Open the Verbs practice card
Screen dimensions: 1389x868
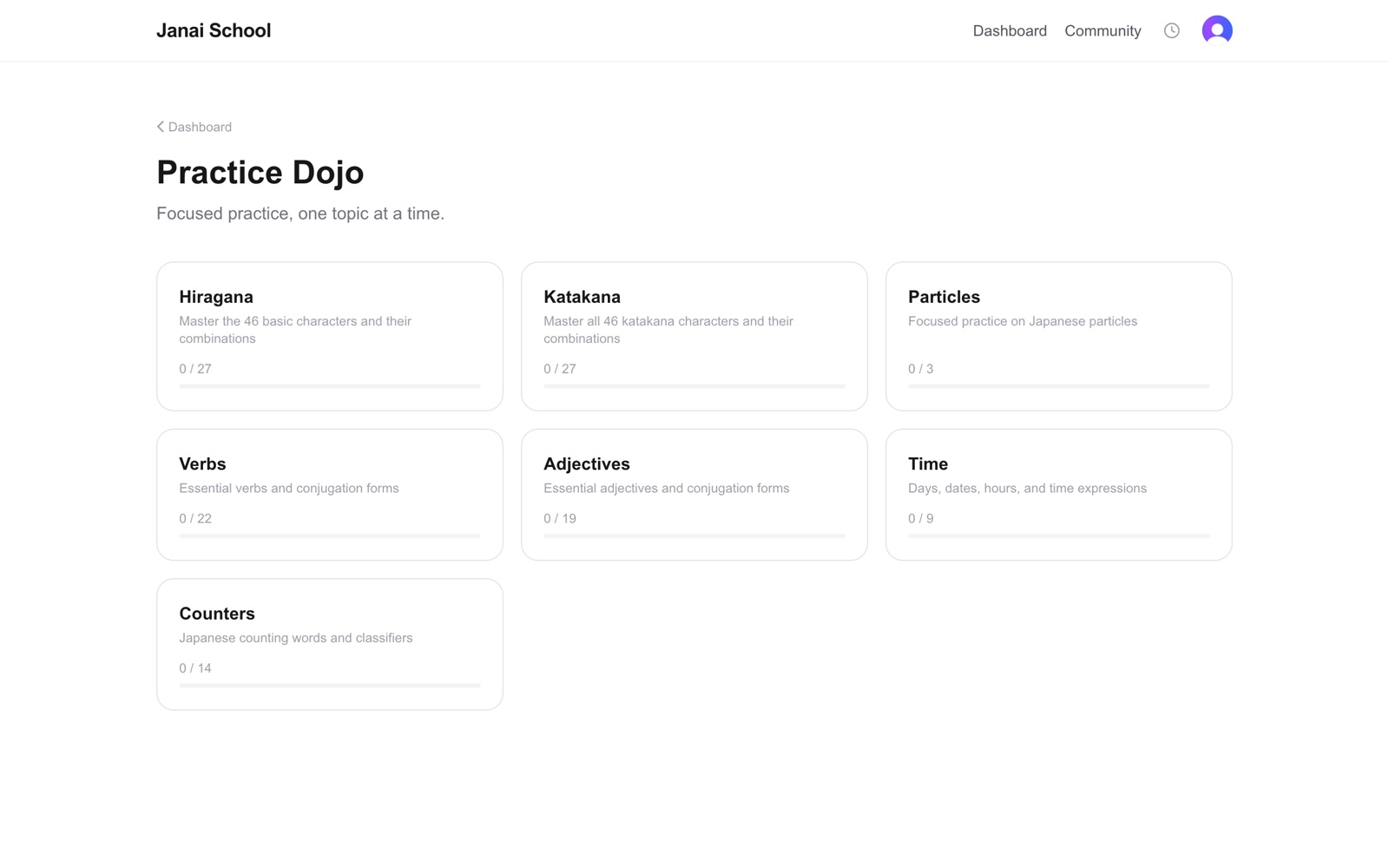pyautogui.click(x=330, y=495)
